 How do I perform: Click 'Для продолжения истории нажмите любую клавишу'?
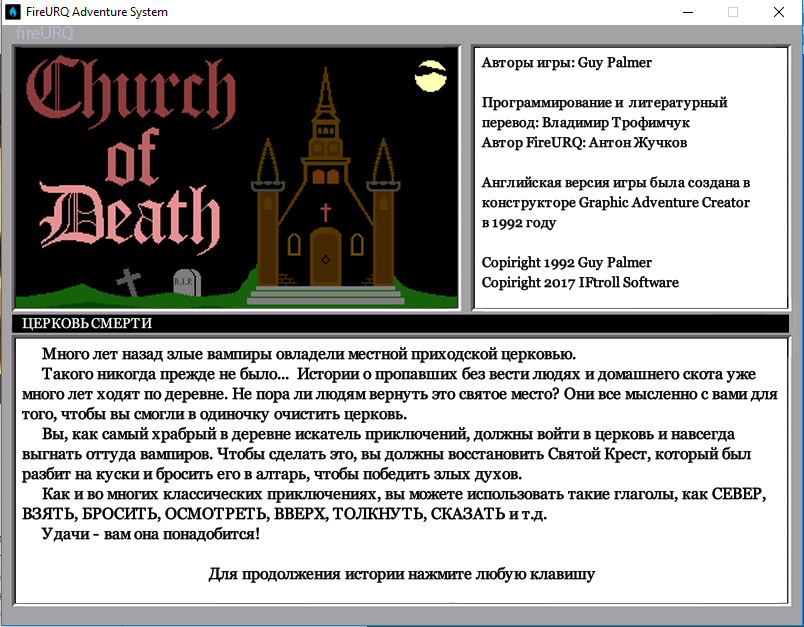click(x=402, y=574)
